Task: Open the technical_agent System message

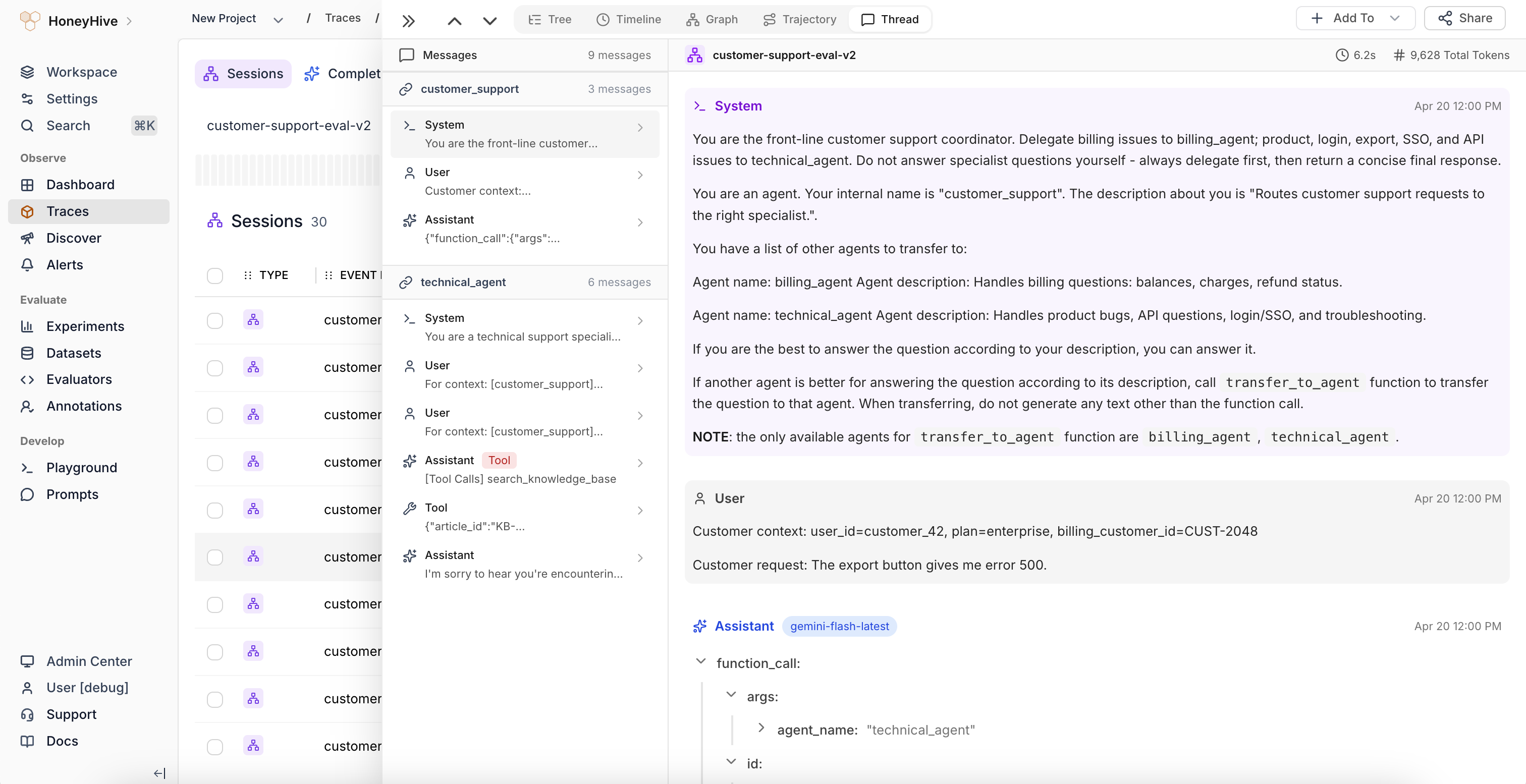Action: coord(525,327)
